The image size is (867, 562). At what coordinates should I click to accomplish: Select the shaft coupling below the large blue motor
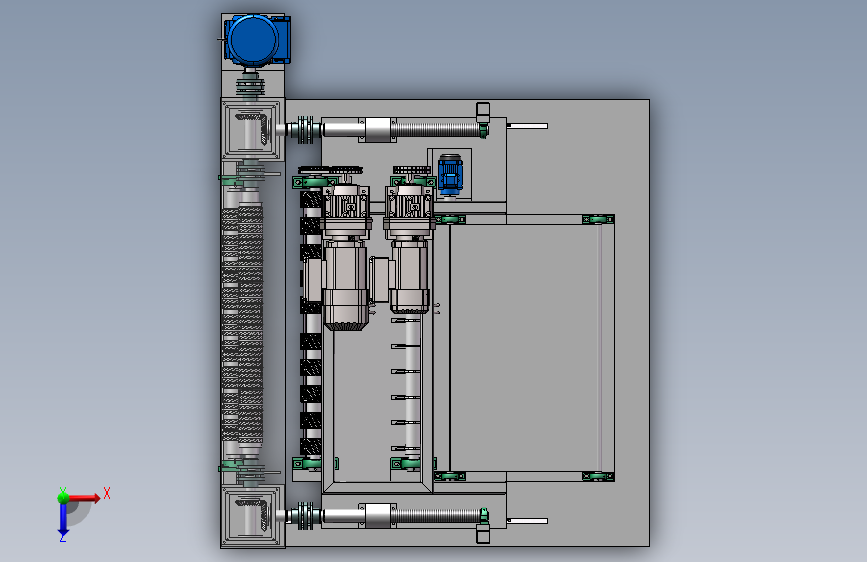coord(250,87)
